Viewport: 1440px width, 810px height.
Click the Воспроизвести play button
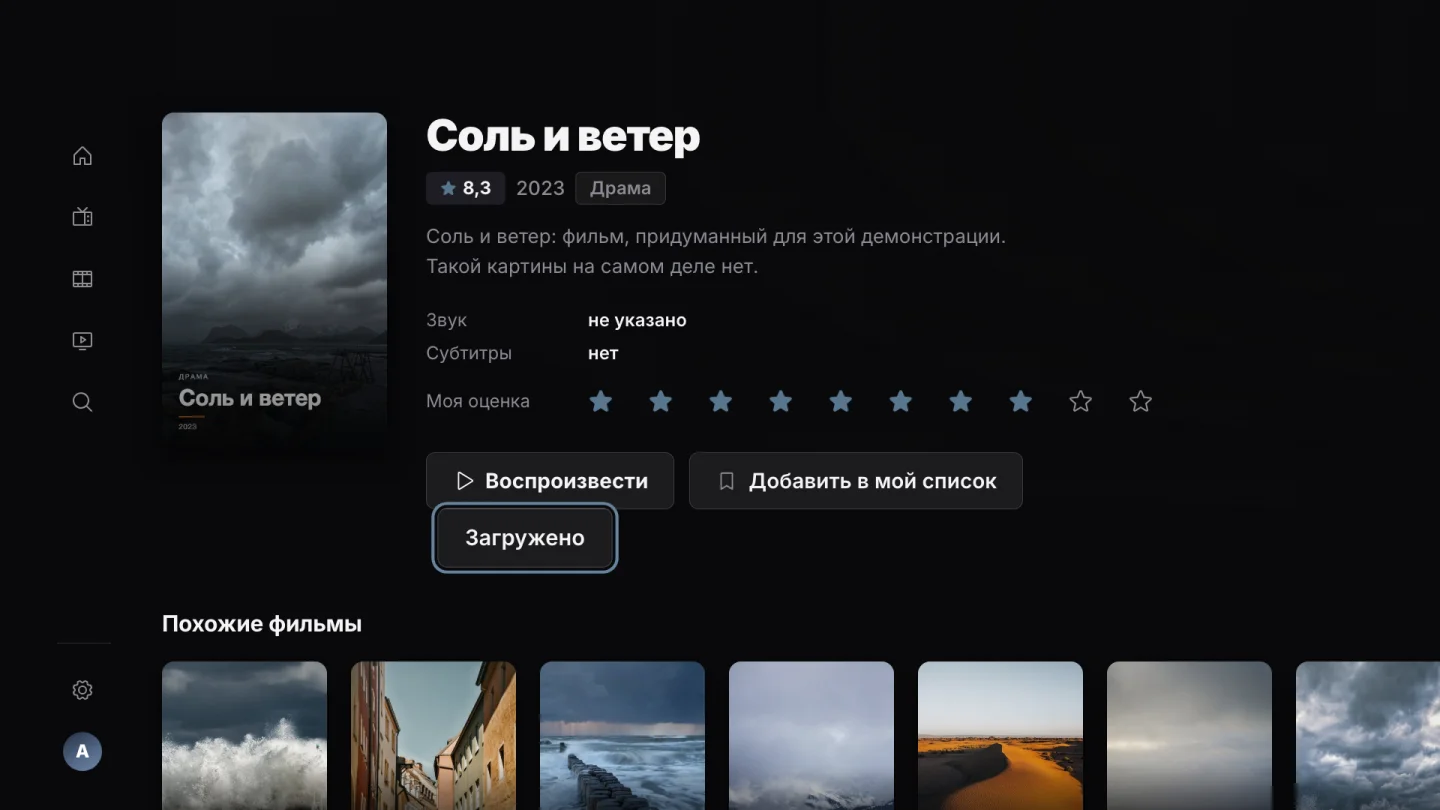coord(550,481)
